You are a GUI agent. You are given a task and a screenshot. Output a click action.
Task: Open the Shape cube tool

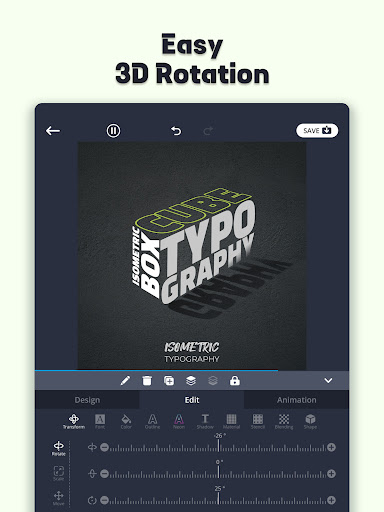click(x=310, y=421)
